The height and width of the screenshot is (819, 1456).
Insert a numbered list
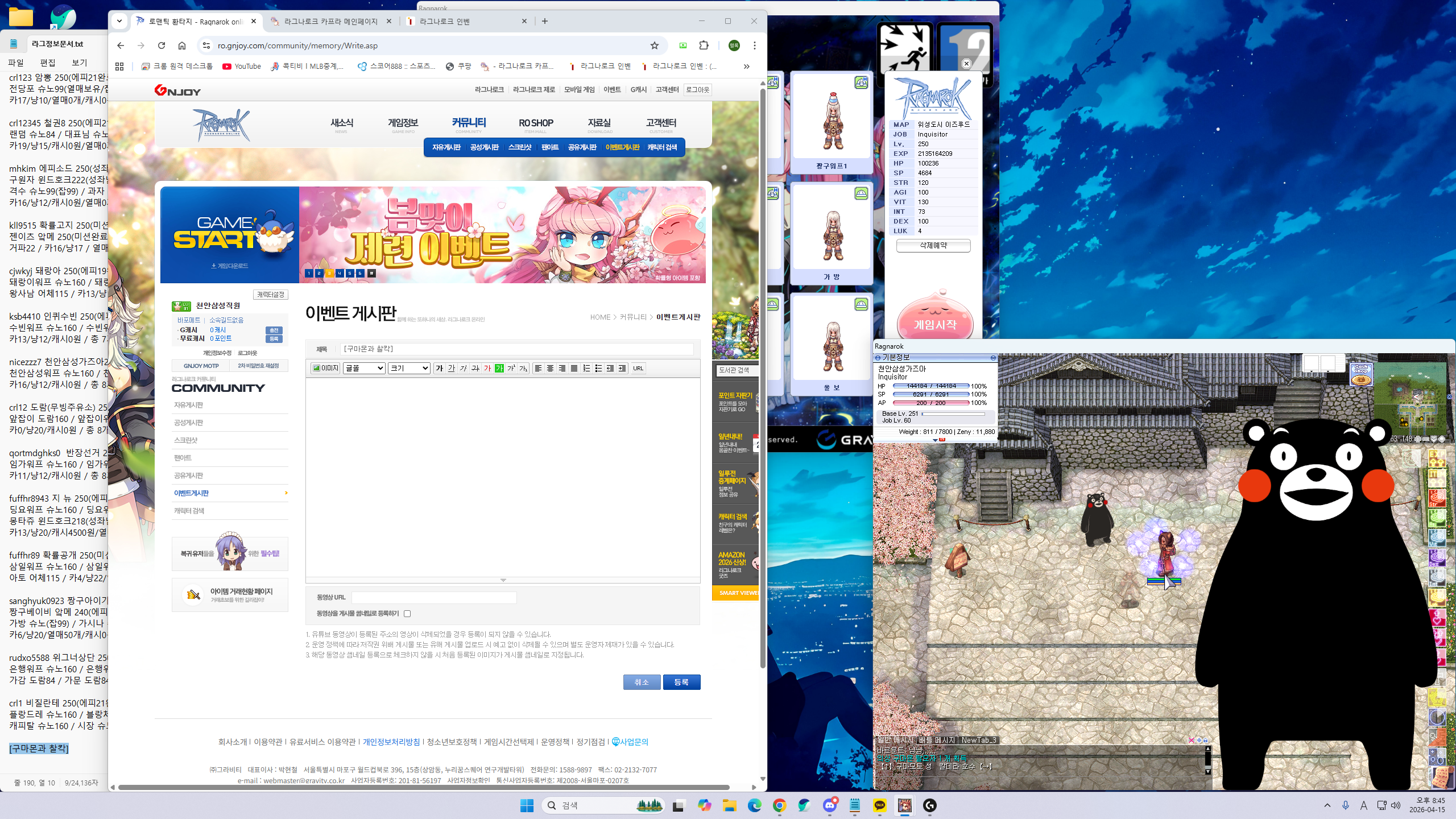pos(586,368)
